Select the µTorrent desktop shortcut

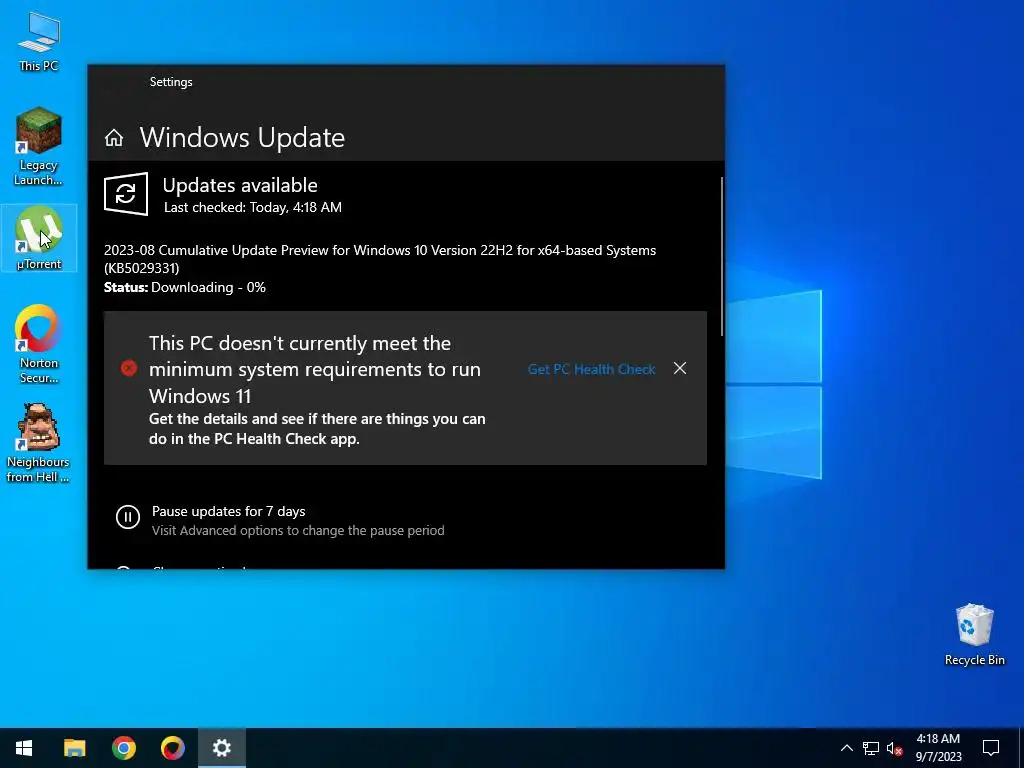39,238
